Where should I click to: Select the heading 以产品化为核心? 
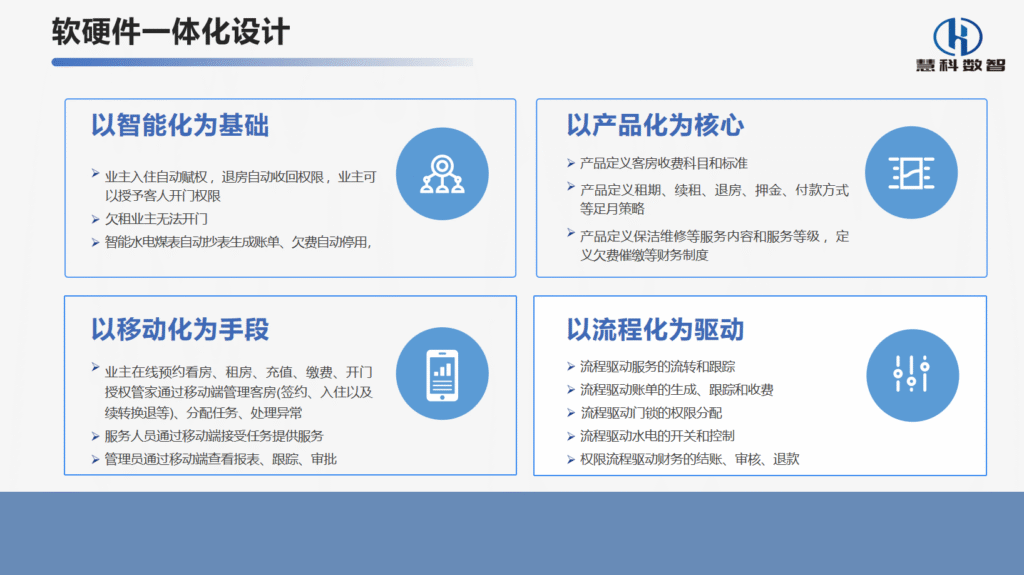[655, 126]
